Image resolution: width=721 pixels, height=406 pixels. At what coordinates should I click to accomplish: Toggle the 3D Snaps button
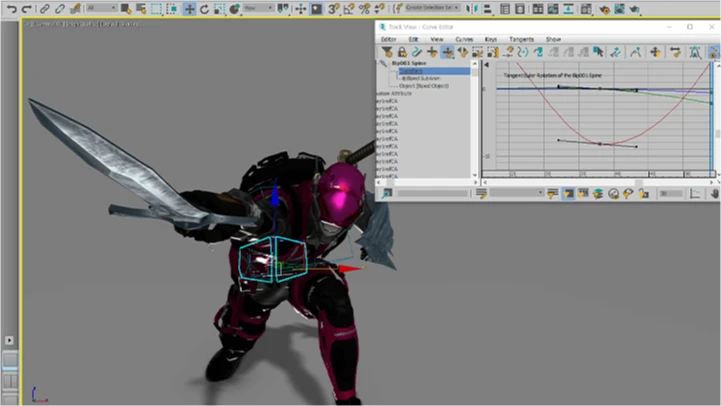pos(334,8)
